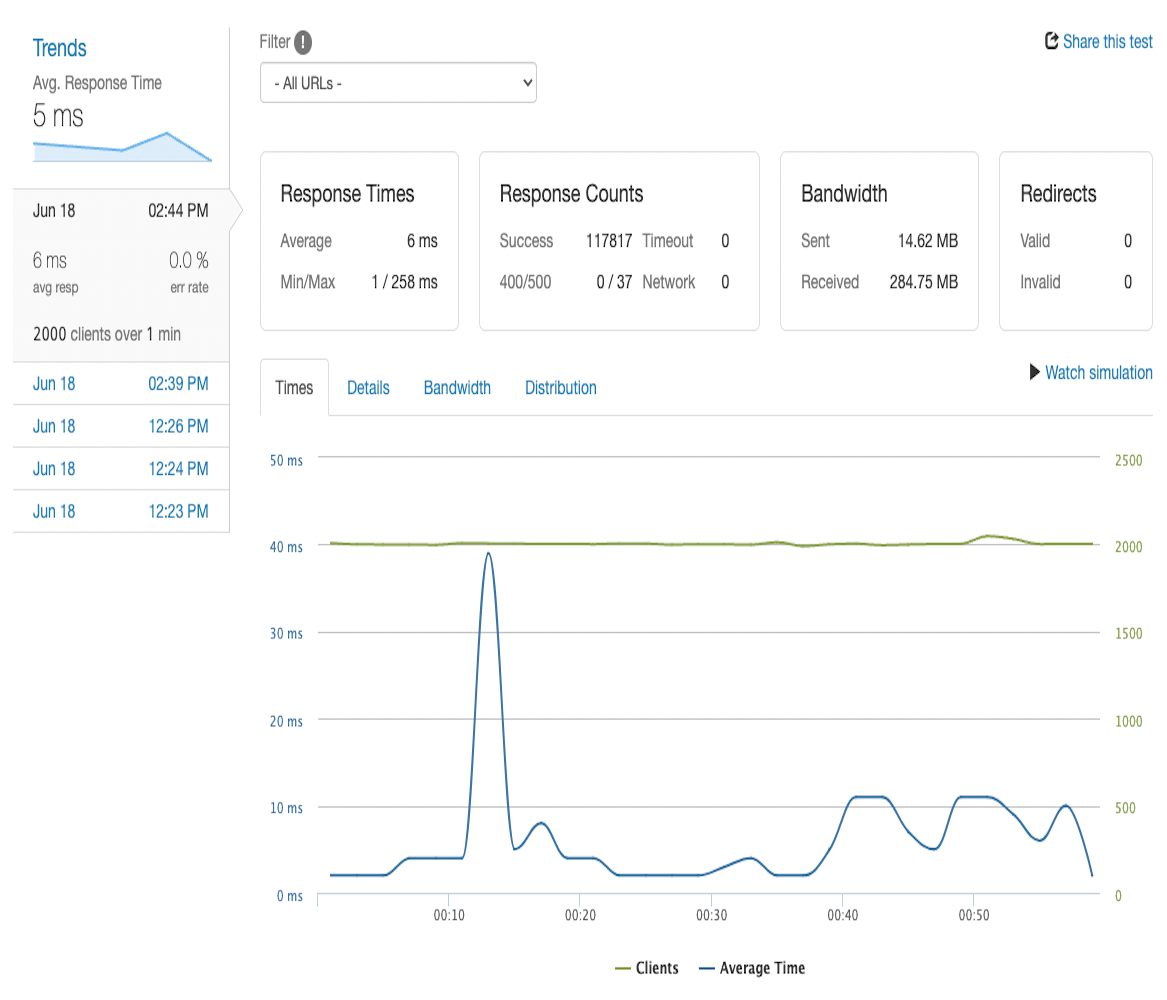Click the Avg. Response Time trend sparkline
Viewport: 1167px width, 1000px height.
(122, 147)
